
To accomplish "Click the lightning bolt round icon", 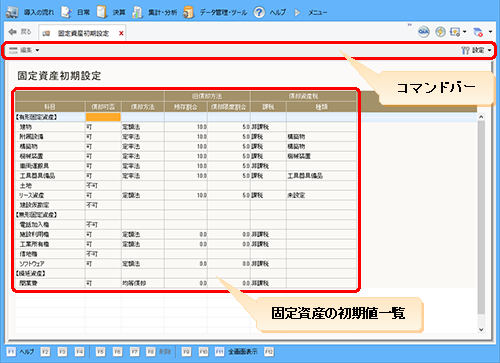I will tap(440, 32).
